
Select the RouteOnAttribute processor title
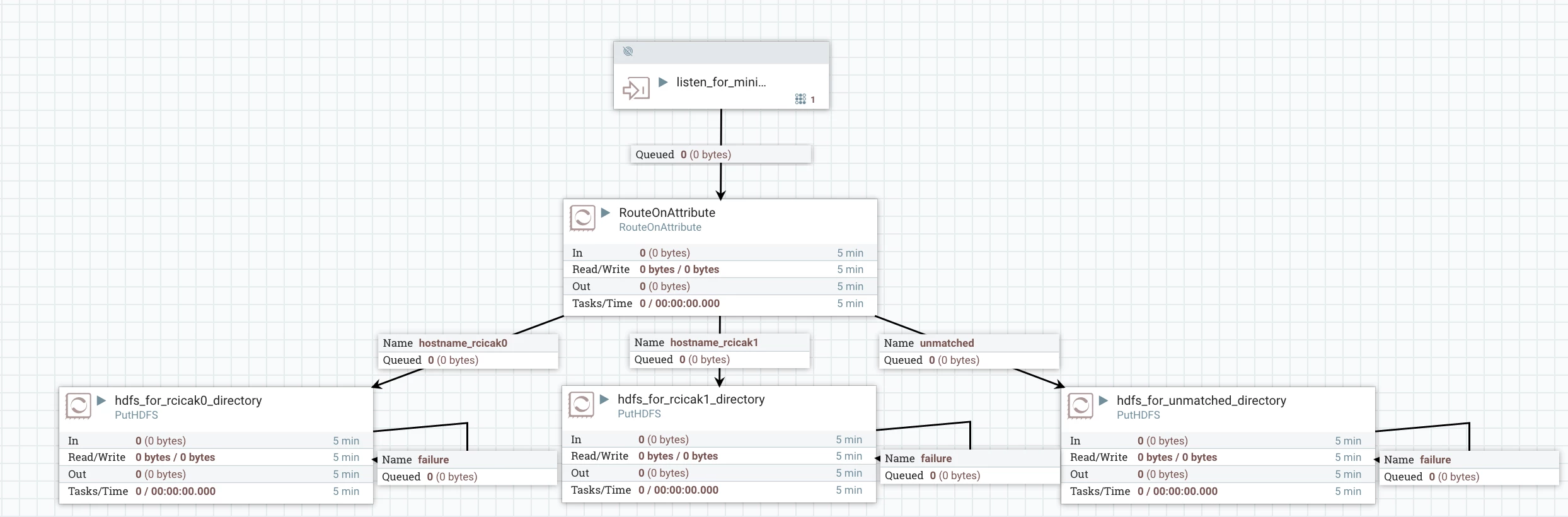[667, 212]
